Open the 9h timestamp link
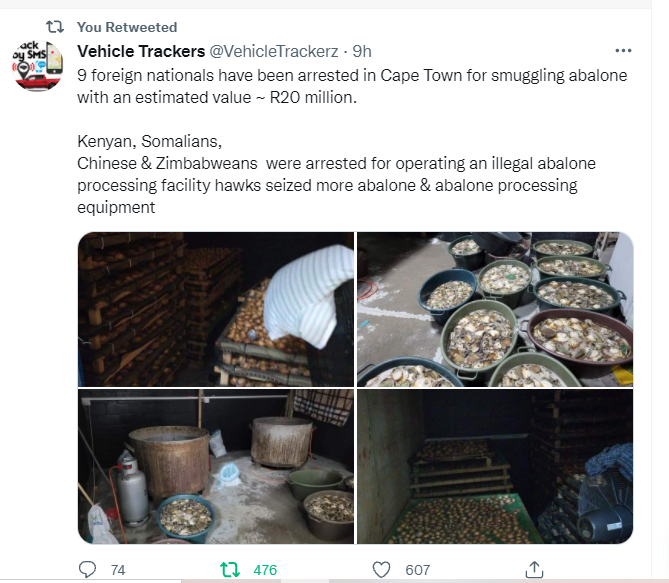 tap(362, 51)
